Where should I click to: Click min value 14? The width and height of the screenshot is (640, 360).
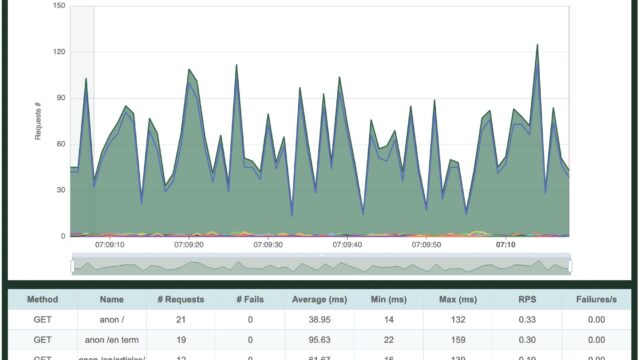coord(389,320)
